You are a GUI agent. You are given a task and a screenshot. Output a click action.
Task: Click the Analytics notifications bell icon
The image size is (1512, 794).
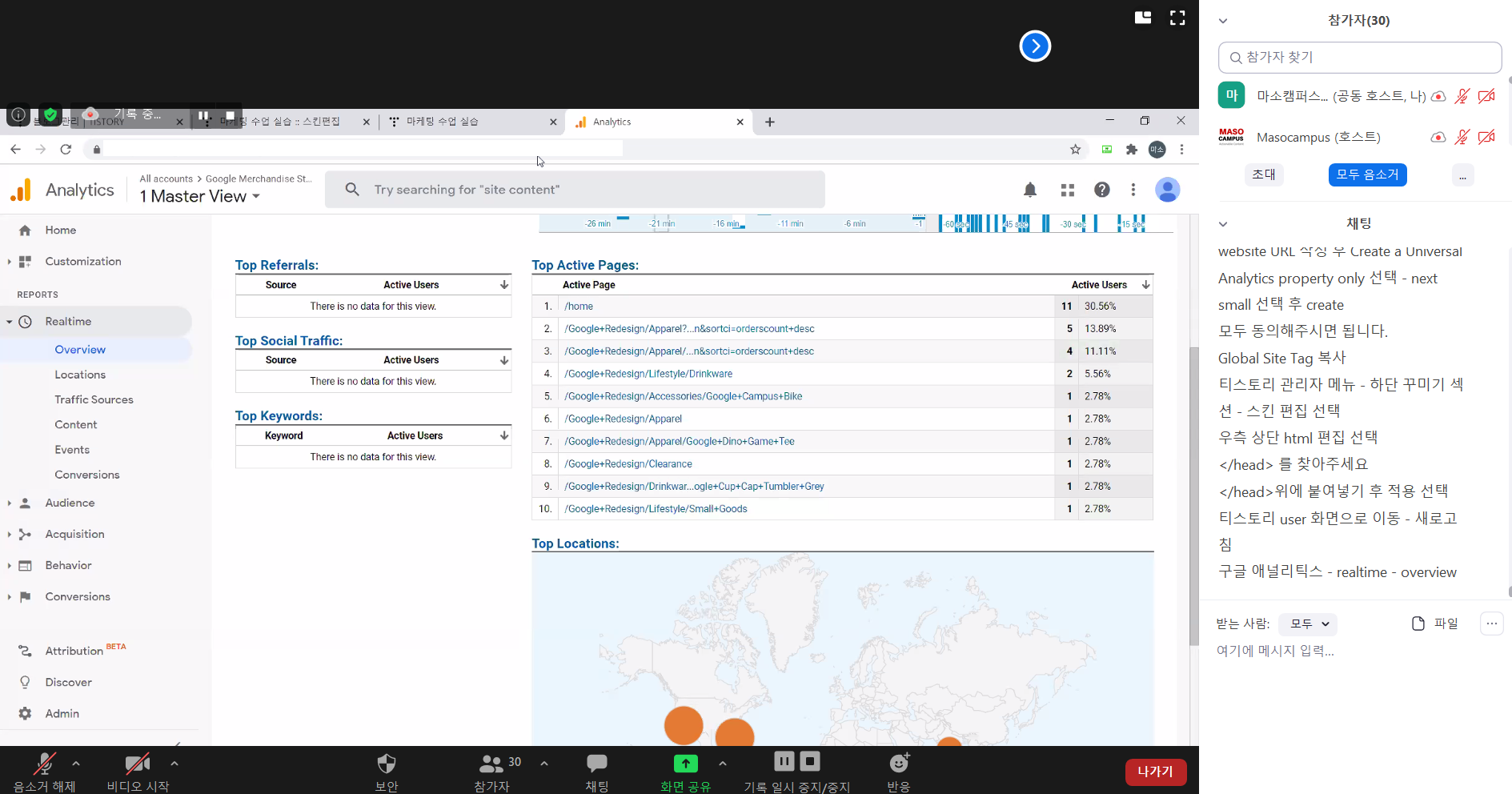[x=1030, y=190]
